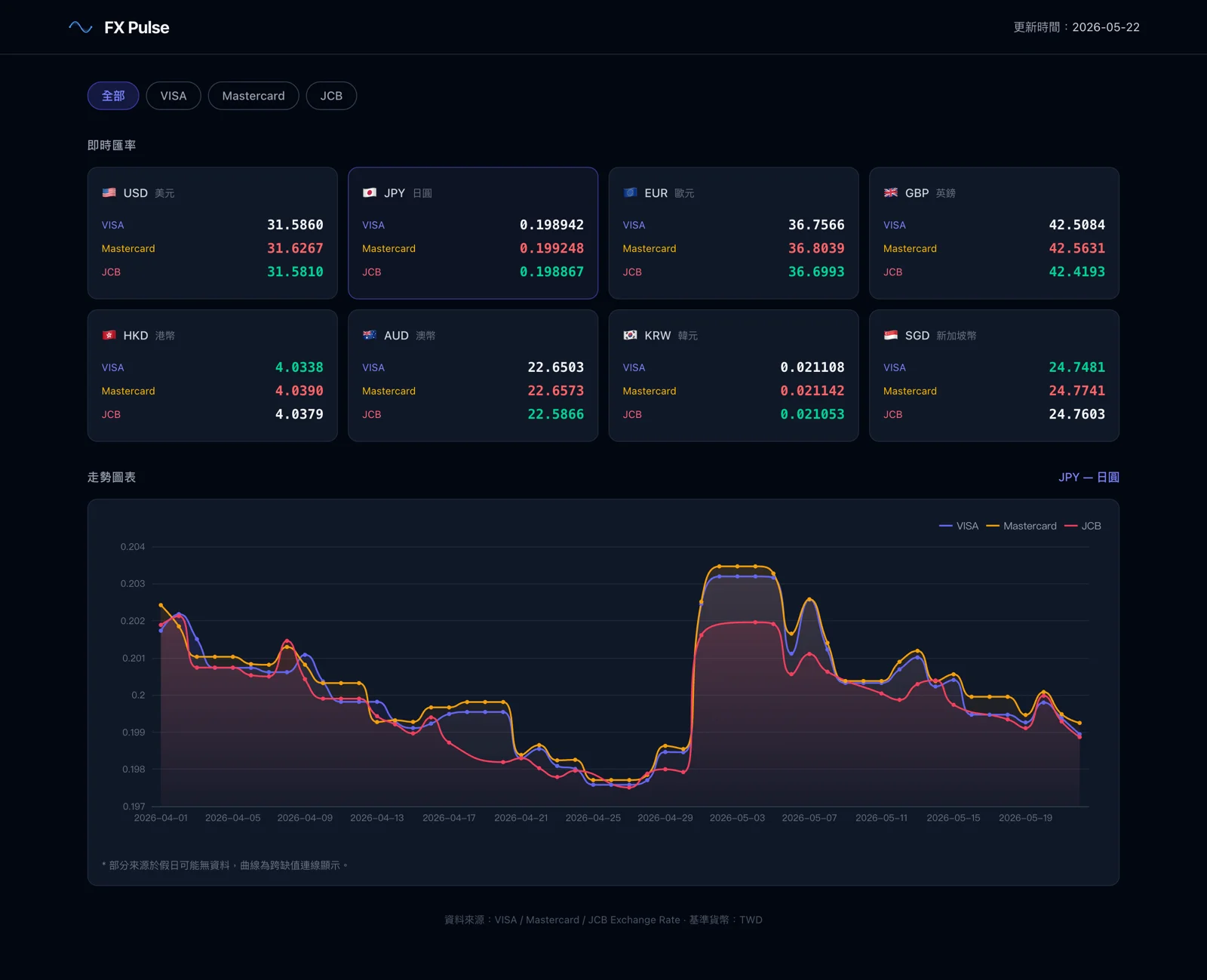
Task: Switch to Mastercard filter tab
Action: coord(253,96)
